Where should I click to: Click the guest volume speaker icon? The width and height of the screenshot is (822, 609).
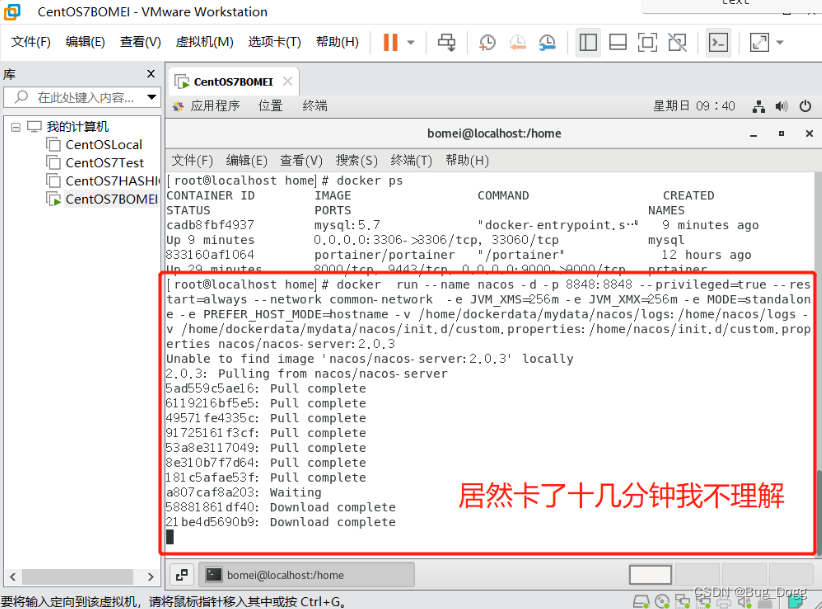coord(782,106)
